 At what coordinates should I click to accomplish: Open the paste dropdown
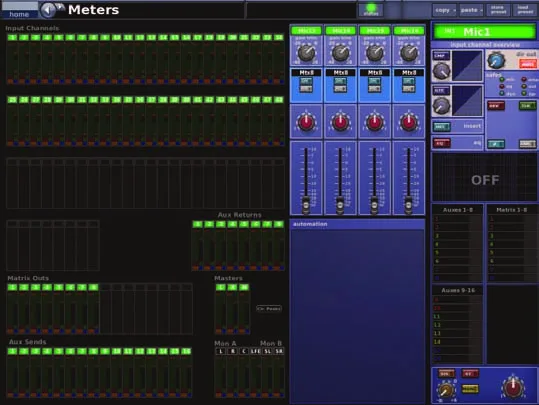(x=471, y=10)
